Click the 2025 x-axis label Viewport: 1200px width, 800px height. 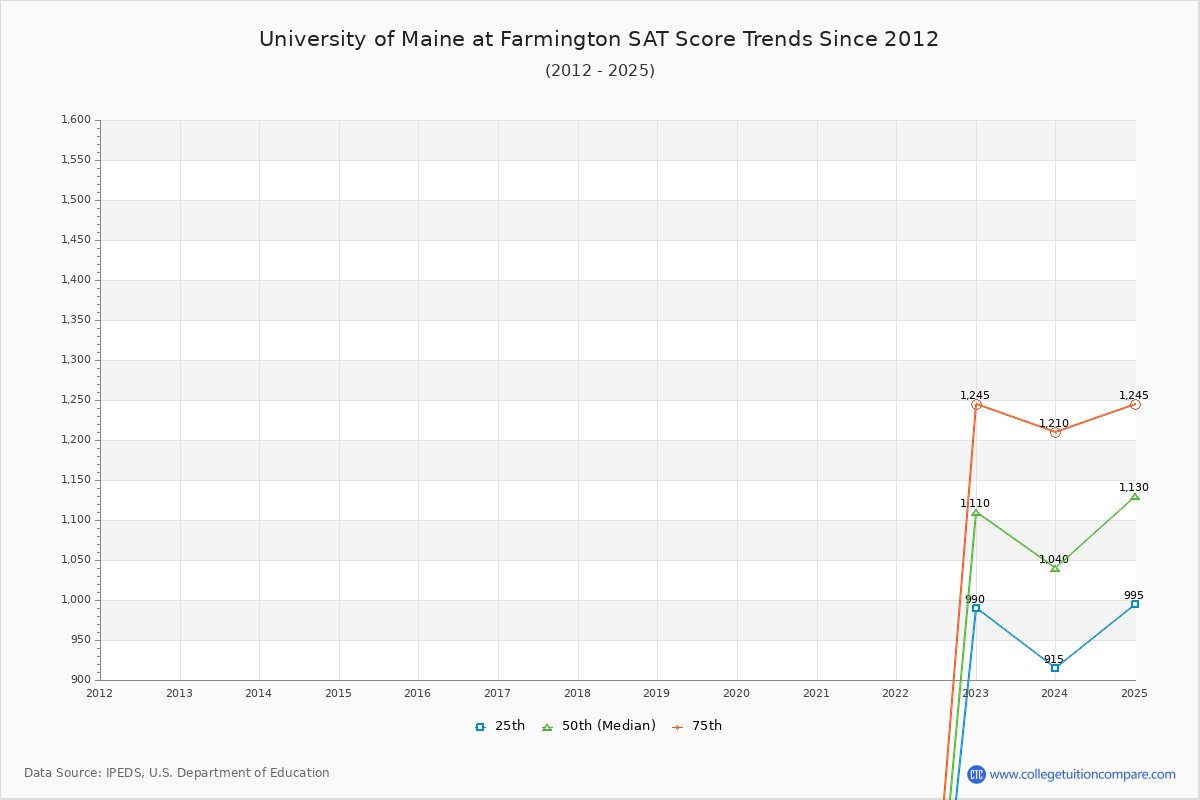(x=1135, y=692)
